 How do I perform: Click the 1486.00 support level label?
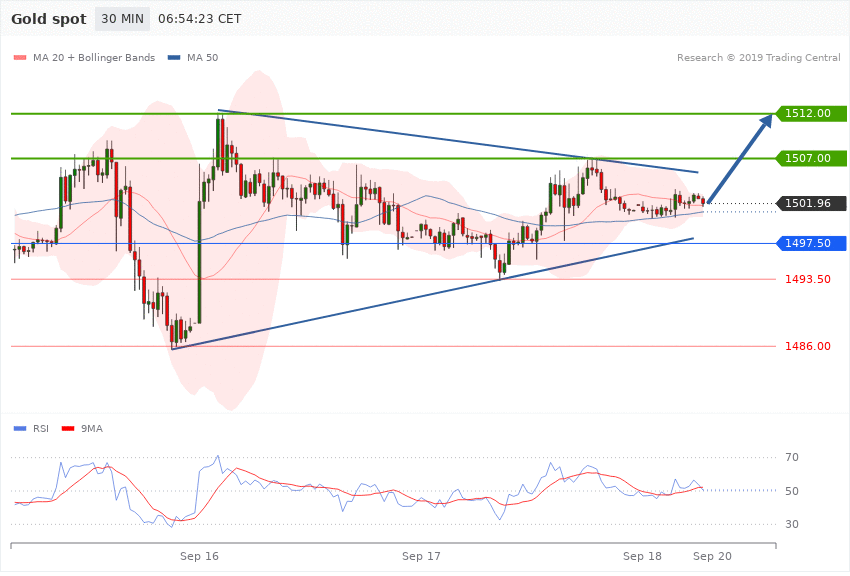tap(808, 346)
